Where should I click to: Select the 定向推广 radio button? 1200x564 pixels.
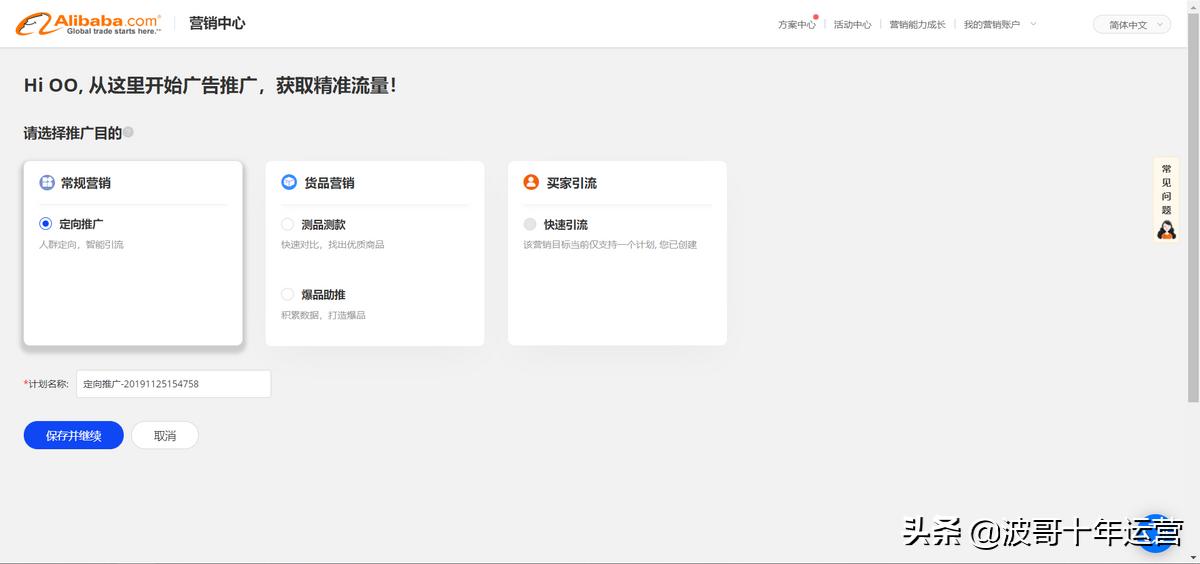pos(46,224)
